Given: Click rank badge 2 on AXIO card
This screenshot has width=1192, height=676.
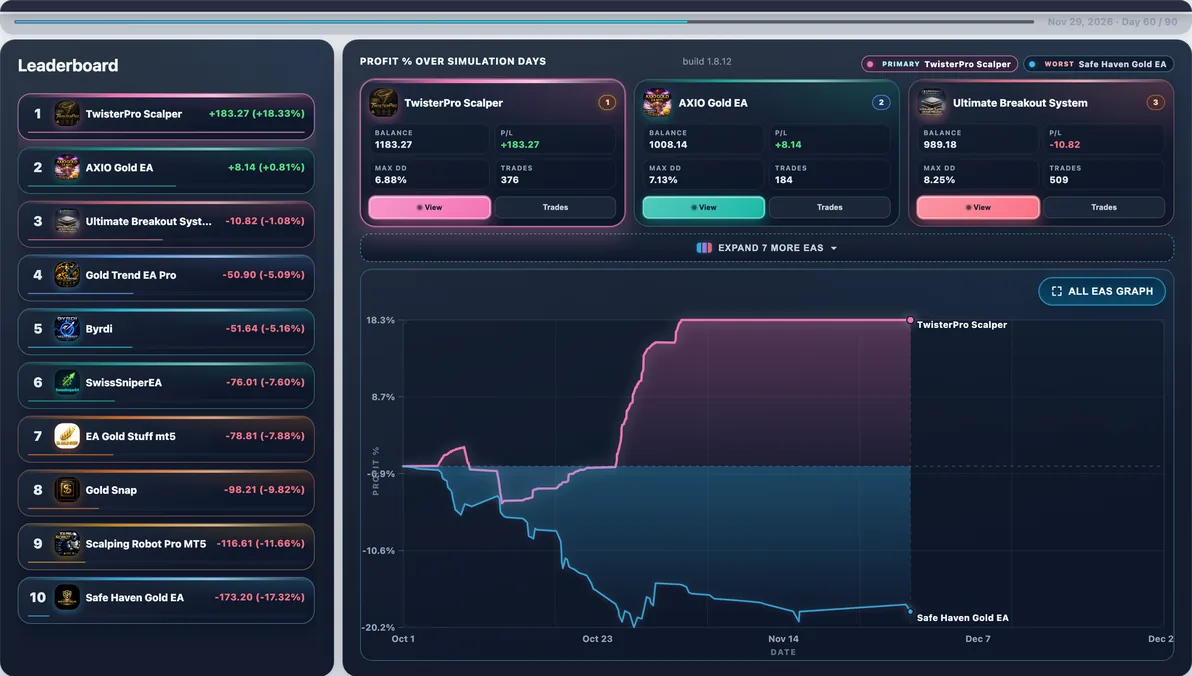Looking at the screenshot, I should tap(881, 103).
